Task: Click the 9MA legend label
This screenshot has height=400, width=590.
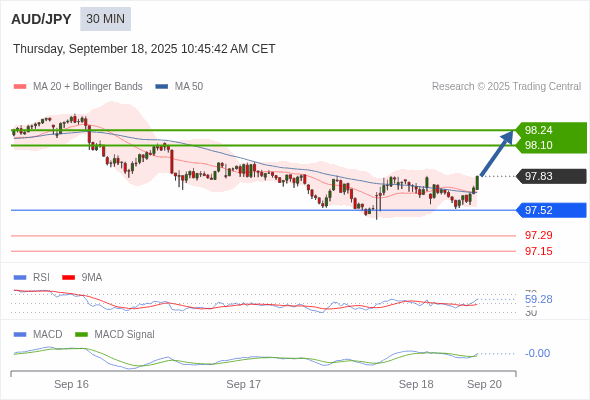Action: pos(91,277)
